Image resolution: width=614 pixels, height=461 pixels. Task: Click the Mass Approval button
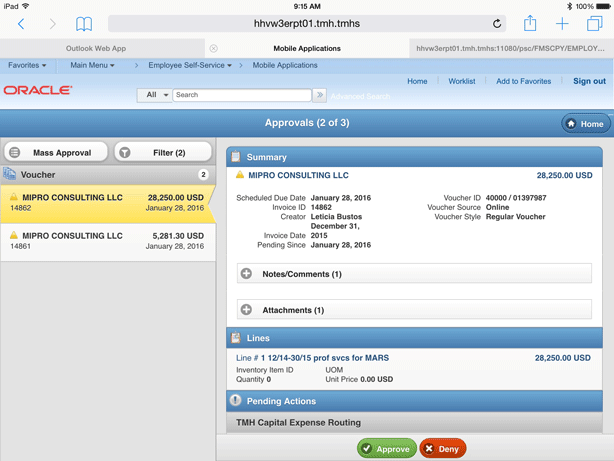[x=54, y=153]
